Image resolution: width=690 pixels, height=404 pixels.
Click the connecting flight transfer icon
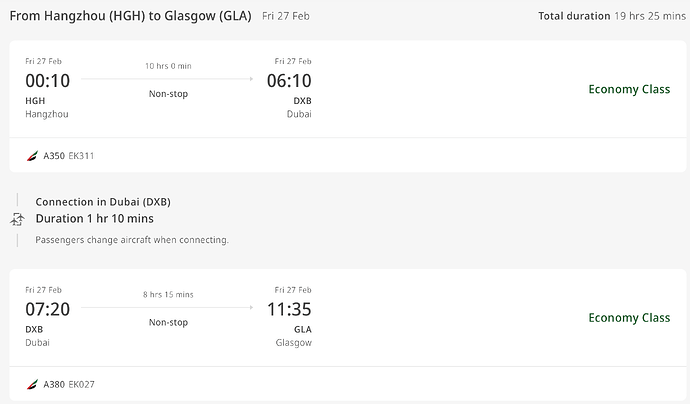pos(17,219)
